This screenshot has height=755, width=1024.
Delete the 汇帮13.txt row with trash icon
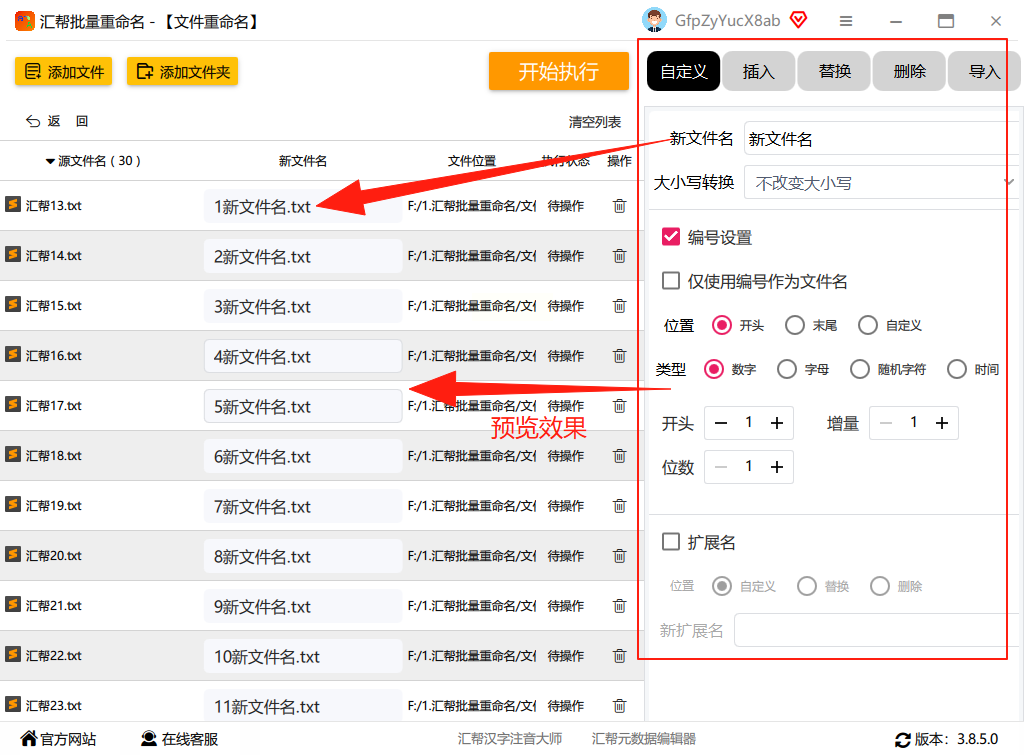(x=619, y=206)
